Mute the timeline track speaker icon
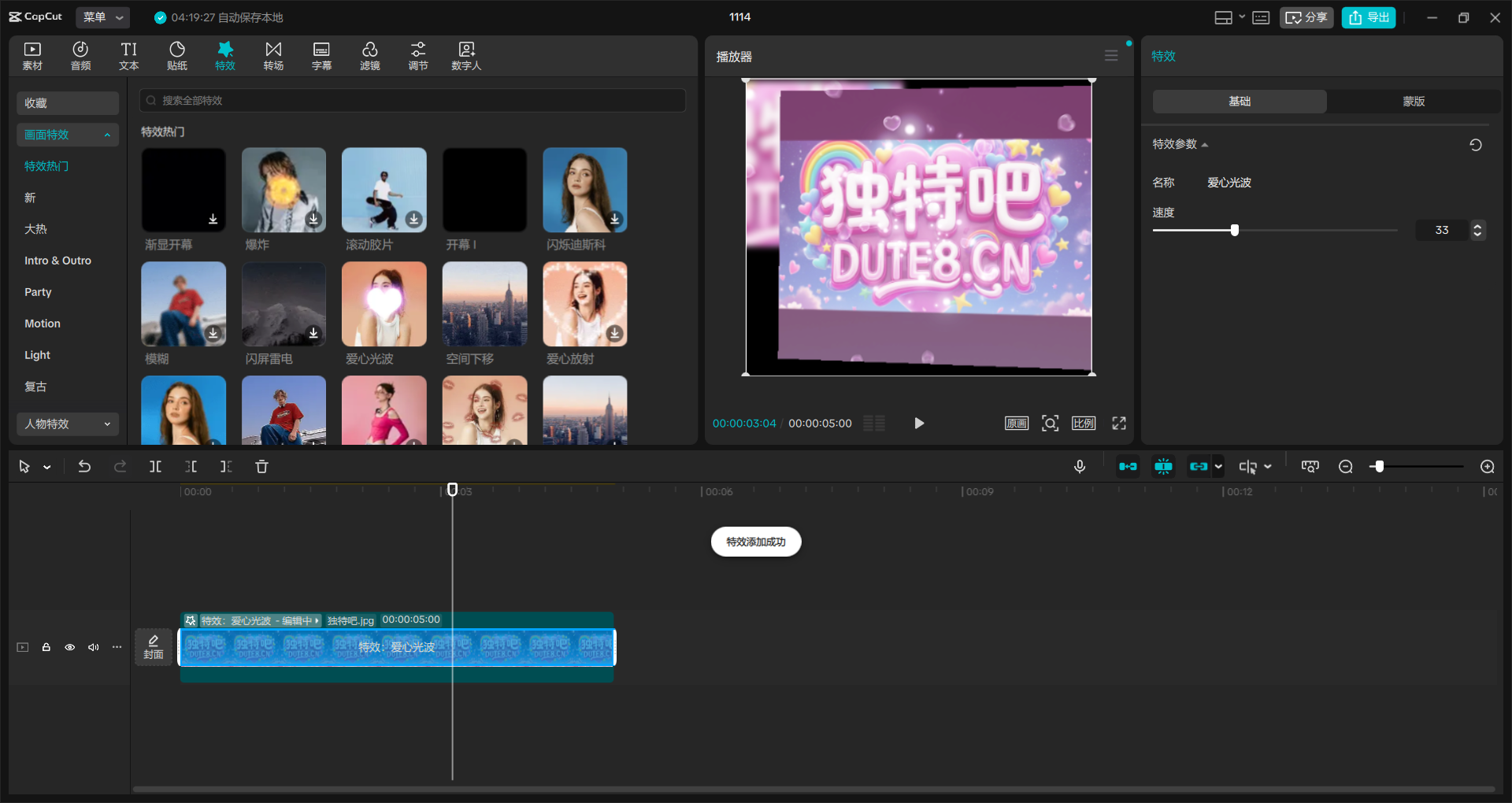The image size is (1512, 803). click(94, 646)
